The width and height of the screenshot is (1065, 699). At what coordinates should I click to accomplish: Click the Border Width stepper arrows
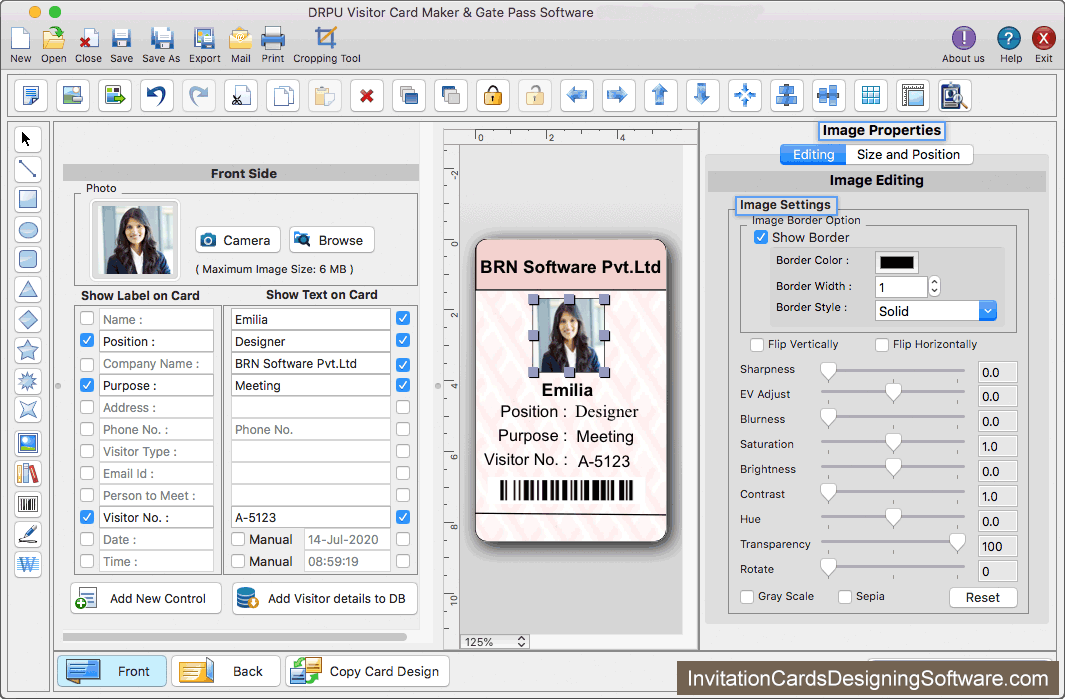click(935, 287)
